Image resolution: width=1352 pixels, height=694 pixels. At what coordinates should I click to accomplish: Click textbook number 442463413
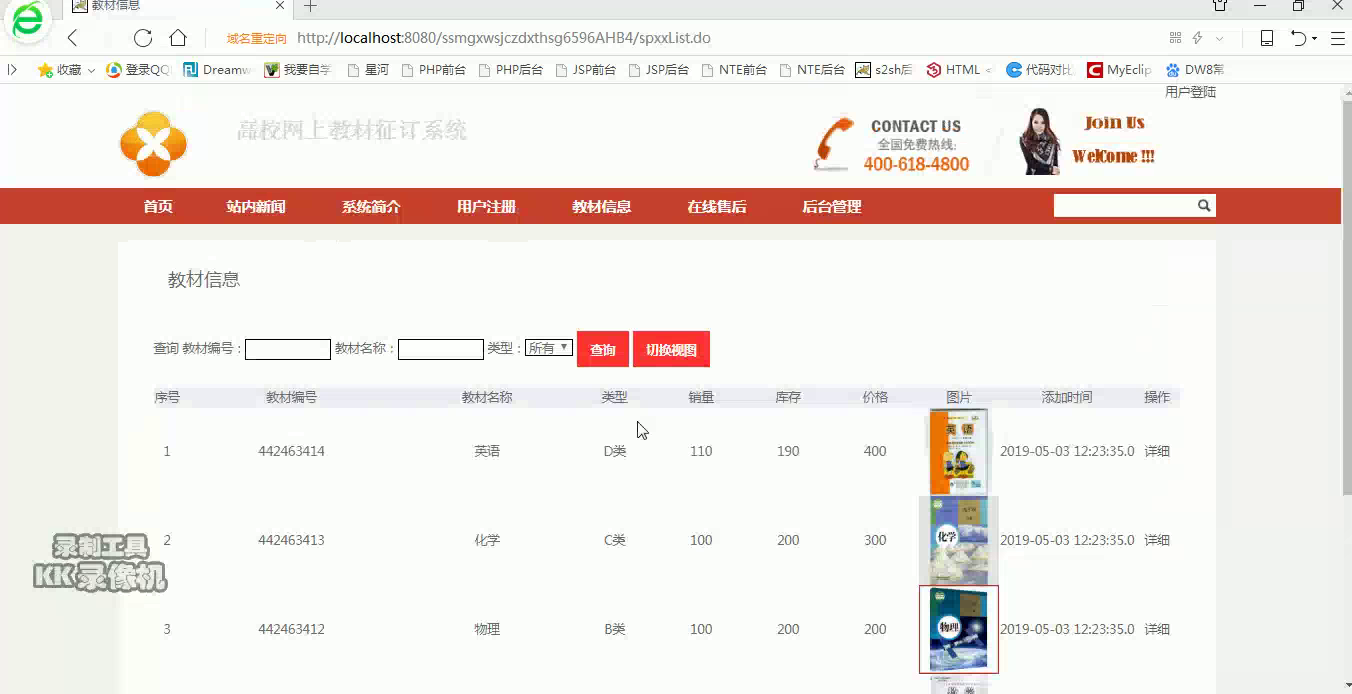(291, 540)
